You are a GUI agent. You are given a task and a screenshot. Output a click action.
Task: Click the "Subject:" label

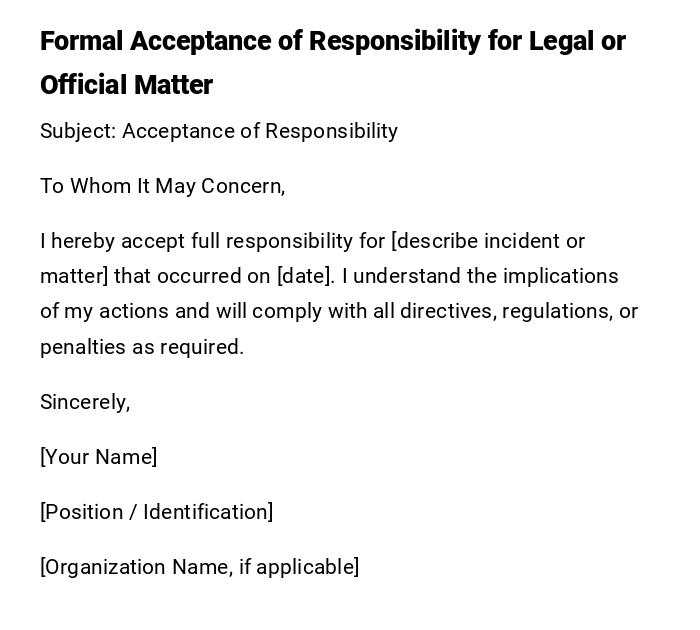point(78,131)
